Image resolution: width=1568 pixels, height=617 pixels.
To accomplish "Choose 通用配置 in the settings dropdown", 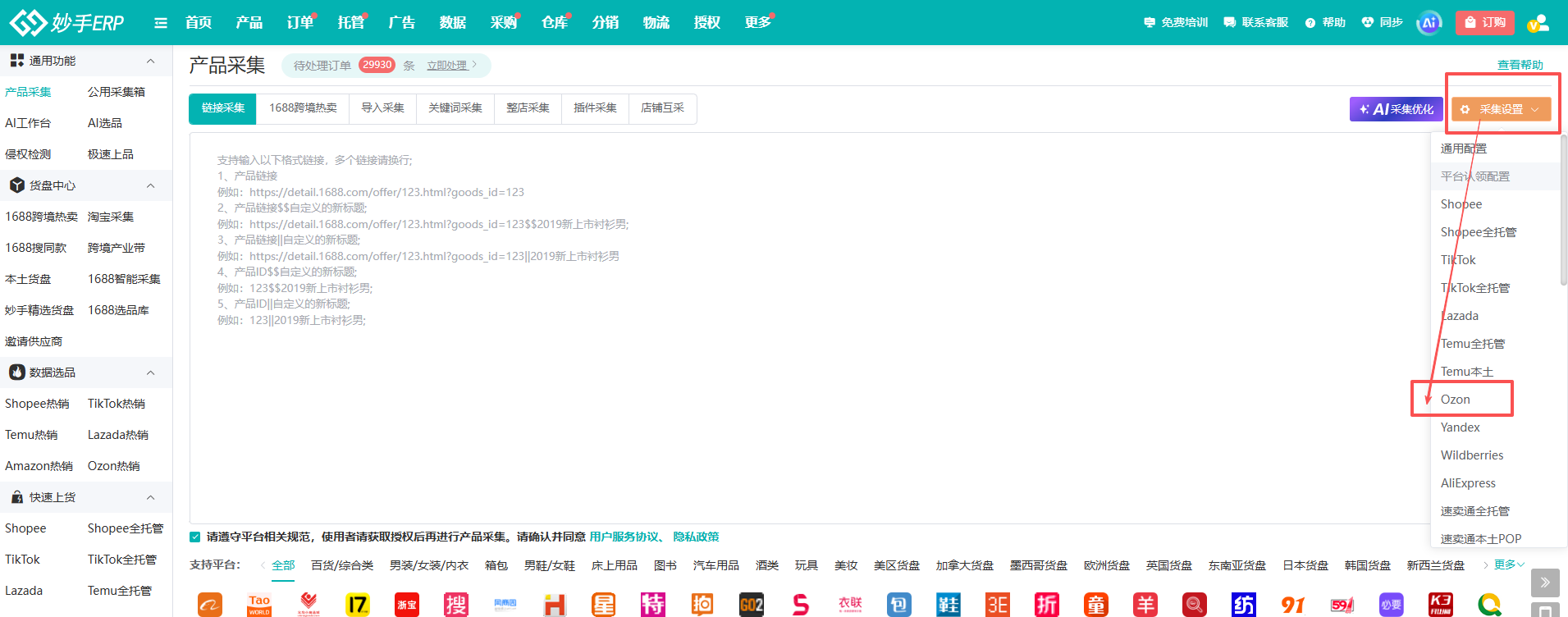I will [x=1464, y=149].
